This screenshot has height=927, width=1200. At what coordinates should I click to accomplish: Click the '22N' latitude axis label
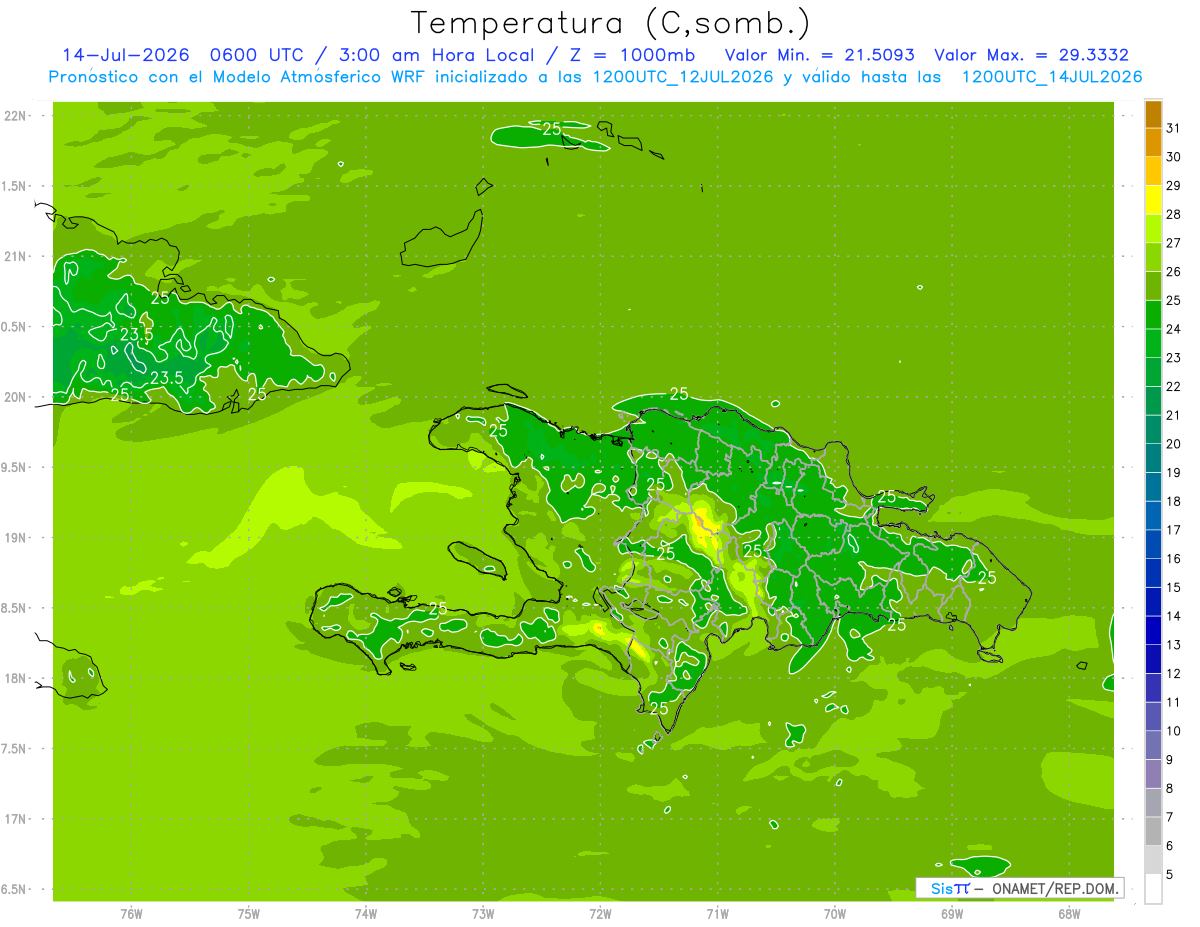[x=16, y=116]
